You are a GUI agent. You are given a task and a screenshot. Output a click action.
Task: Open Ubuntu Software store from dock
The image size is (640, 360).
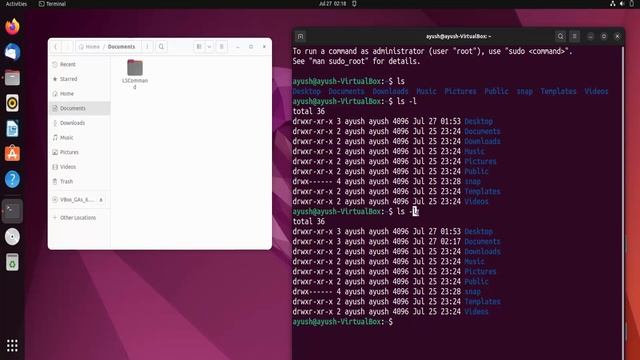click(x=12, y=154)
